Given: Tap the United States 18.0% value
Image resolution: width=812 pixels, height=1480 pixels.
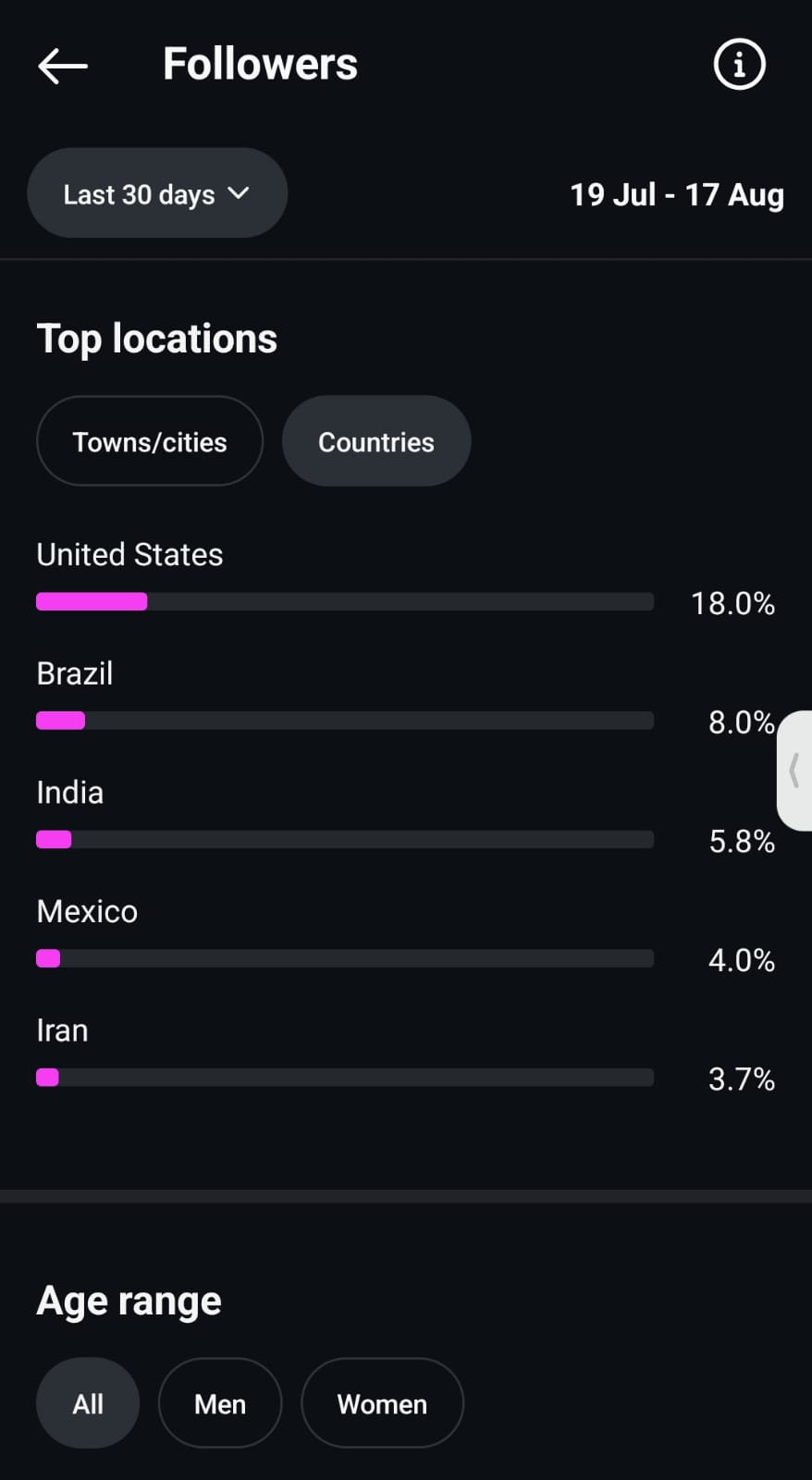Looking at the screenshot, I should coord(732,604).
